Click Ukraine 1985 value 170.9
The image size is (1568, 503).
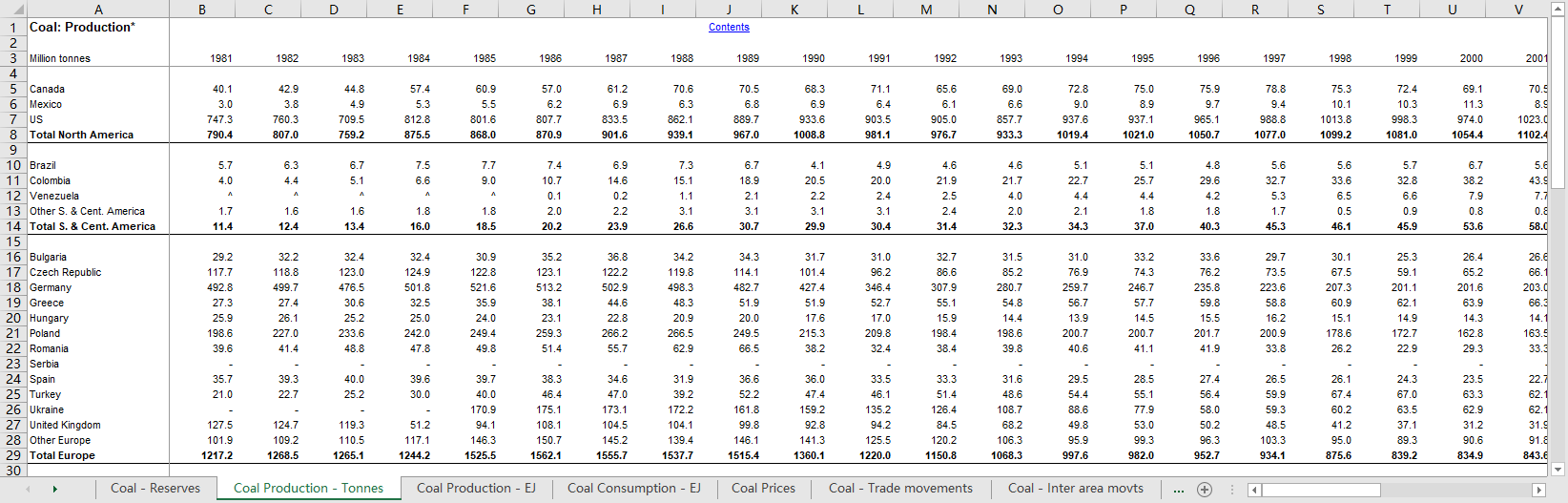click(x=483, y=409)
